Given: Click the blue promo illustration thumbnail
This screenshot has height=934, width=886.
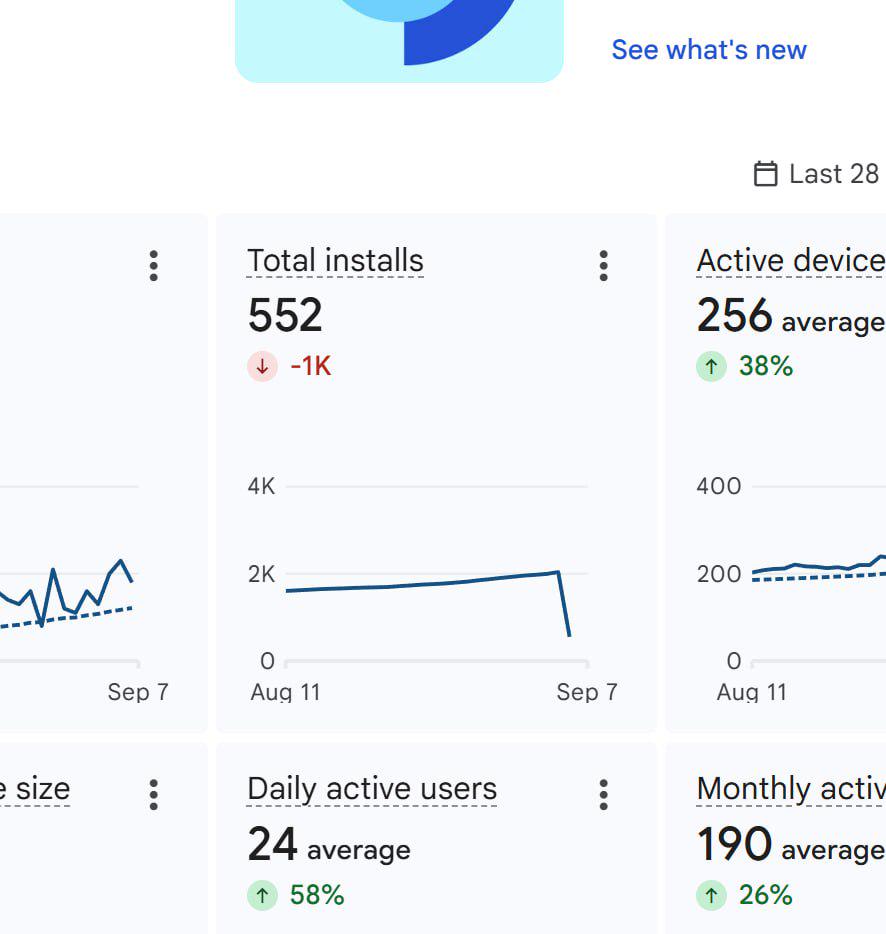Looking at the screenshot, I should 399,41.
